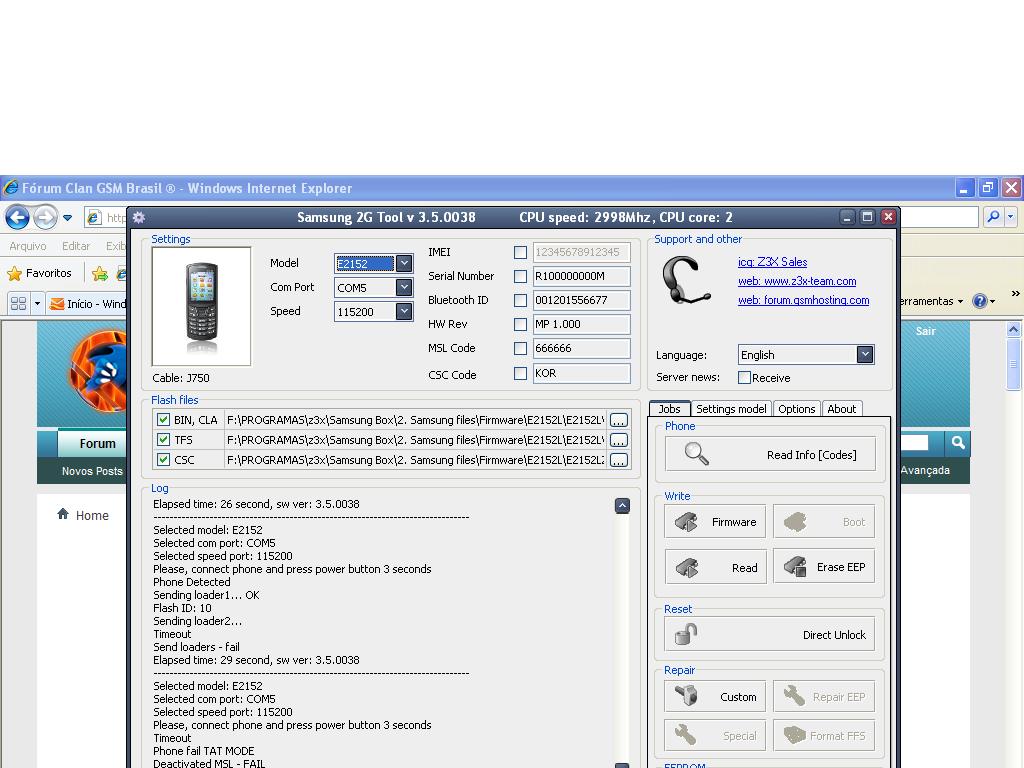Open Arquivo menu in Internet Explorer
Viewport: 1024px width, 768px height.
pos(27,246)
